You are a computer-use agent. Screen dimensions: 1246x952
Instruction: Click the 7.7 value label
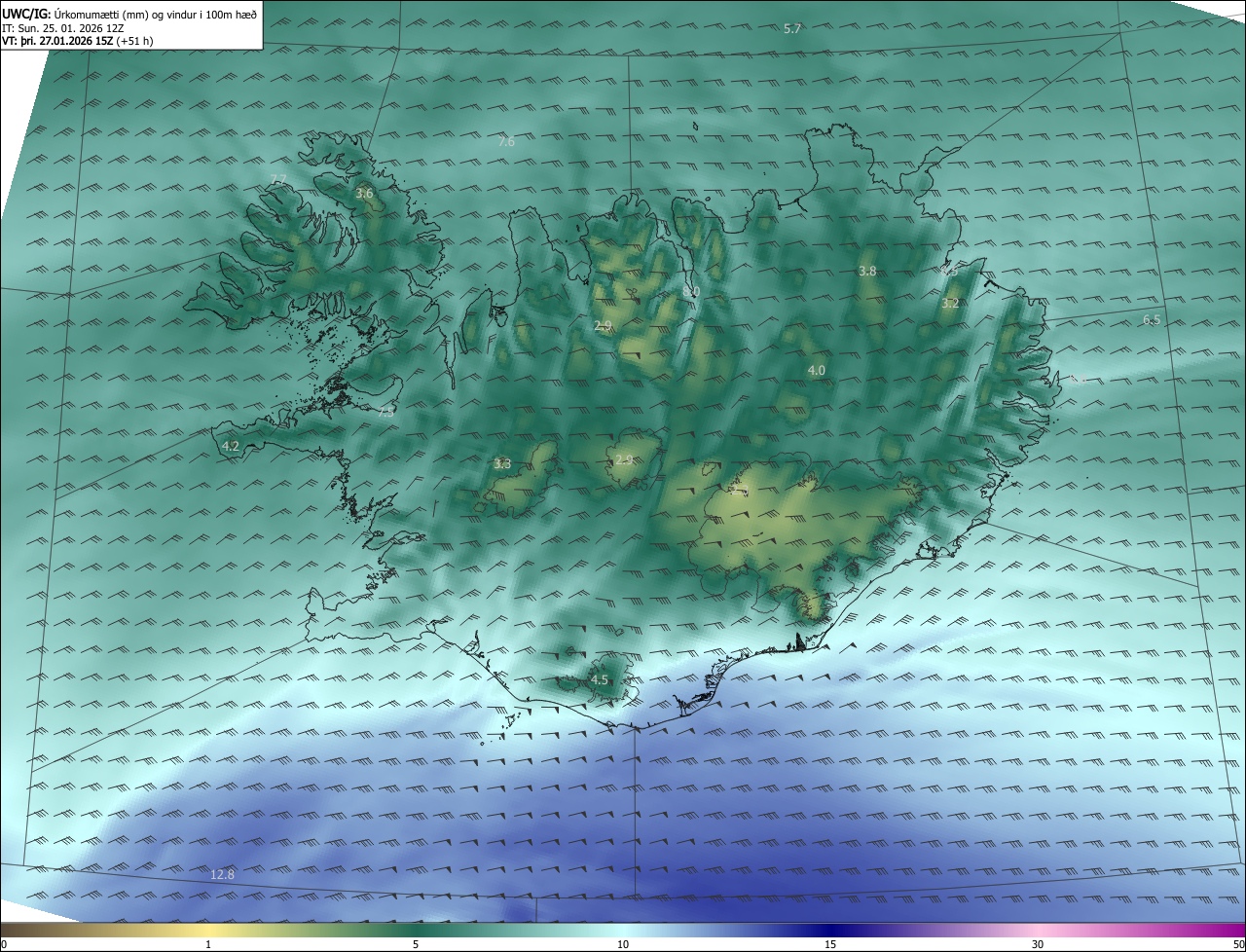pos(278,180)
